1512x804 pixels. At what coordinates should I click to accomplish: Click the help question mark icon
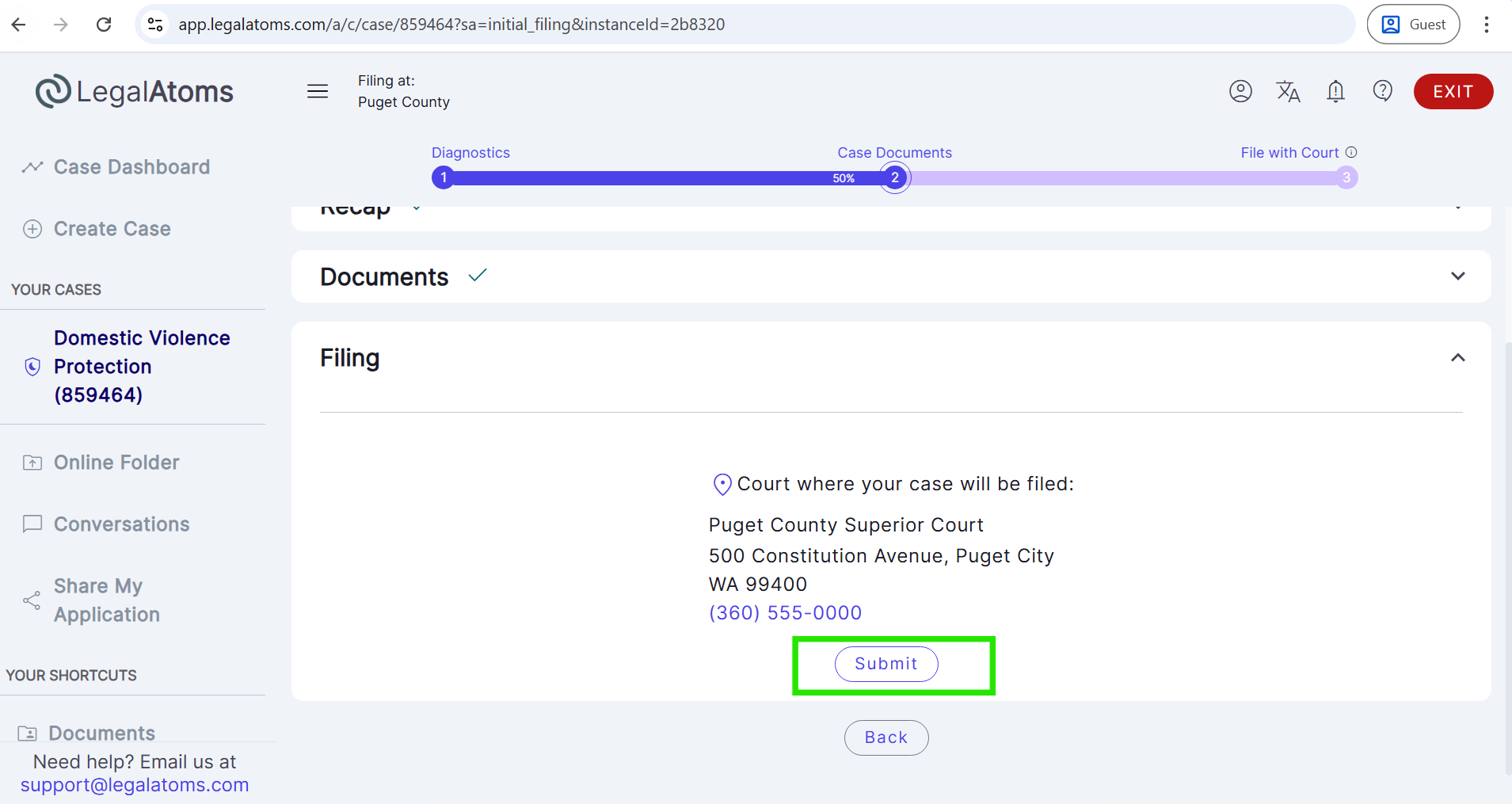click(x=1383, y=91)
